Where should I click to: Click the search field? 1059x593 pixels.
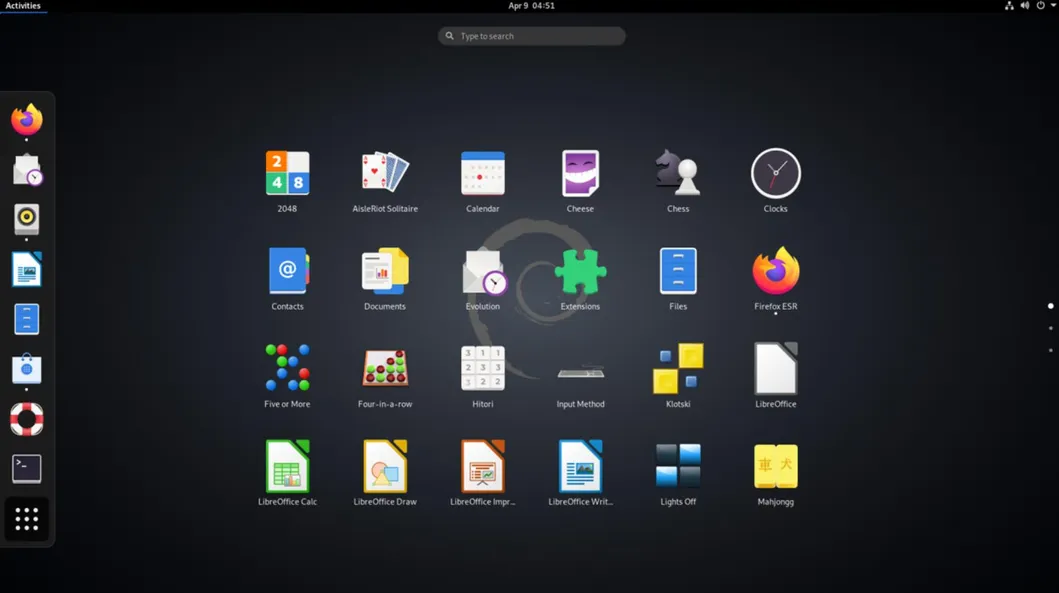(530, 35)
